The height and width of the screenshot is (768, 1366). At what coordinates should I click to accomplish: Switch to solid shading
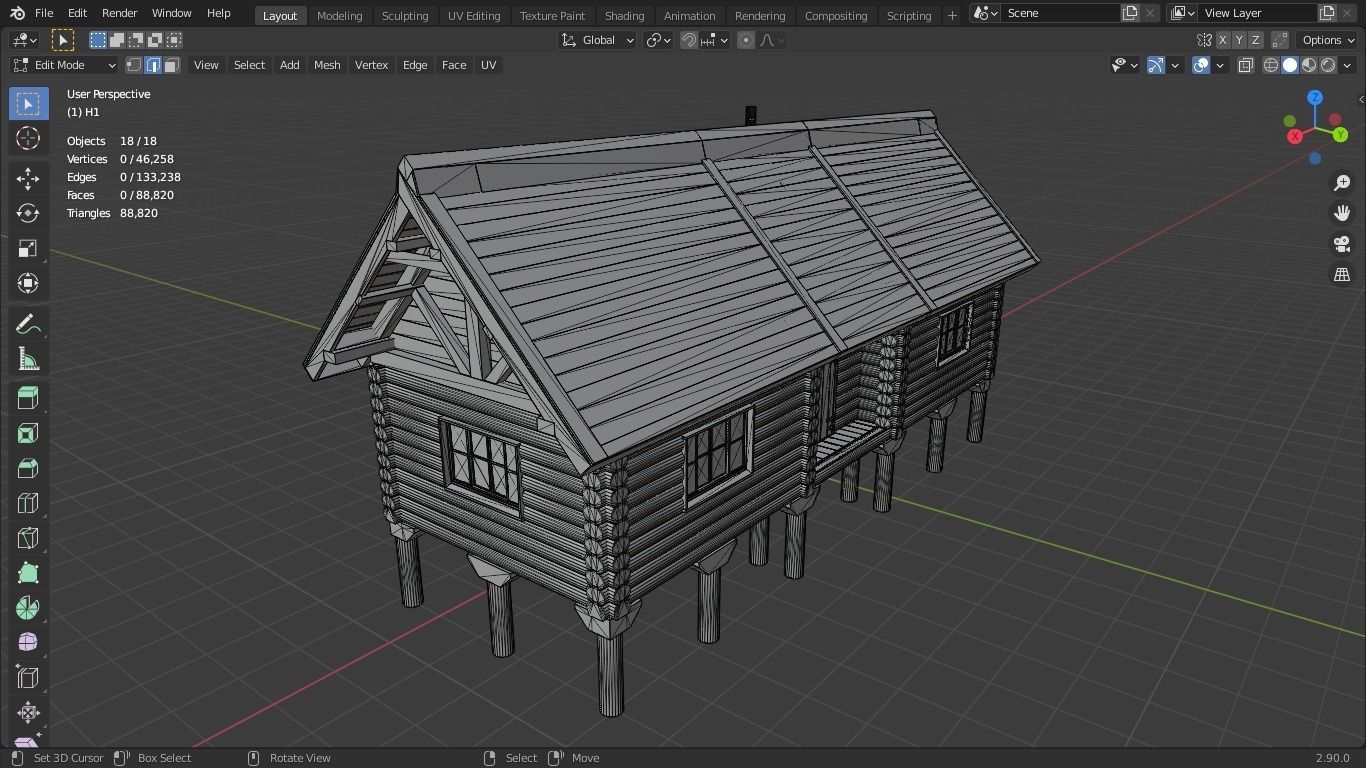pos(1290,65)
